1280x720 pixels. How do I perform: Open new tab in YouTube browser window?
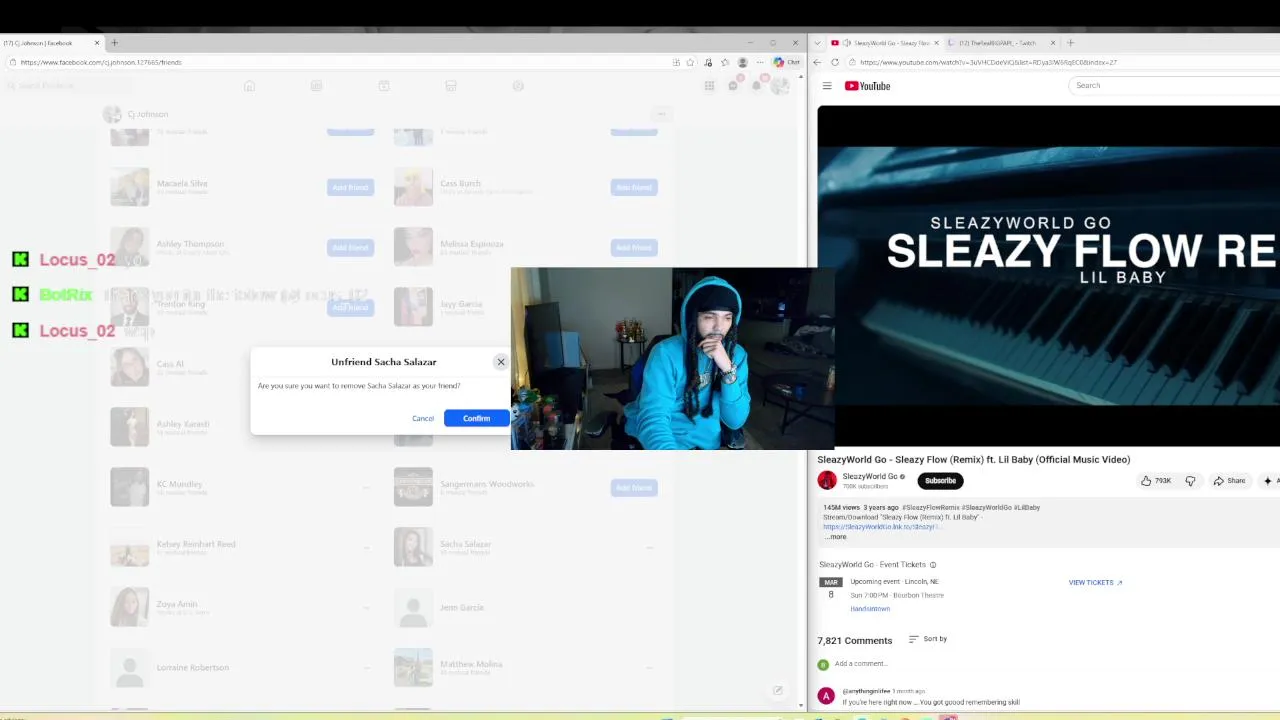click(x=1070, y=43)
